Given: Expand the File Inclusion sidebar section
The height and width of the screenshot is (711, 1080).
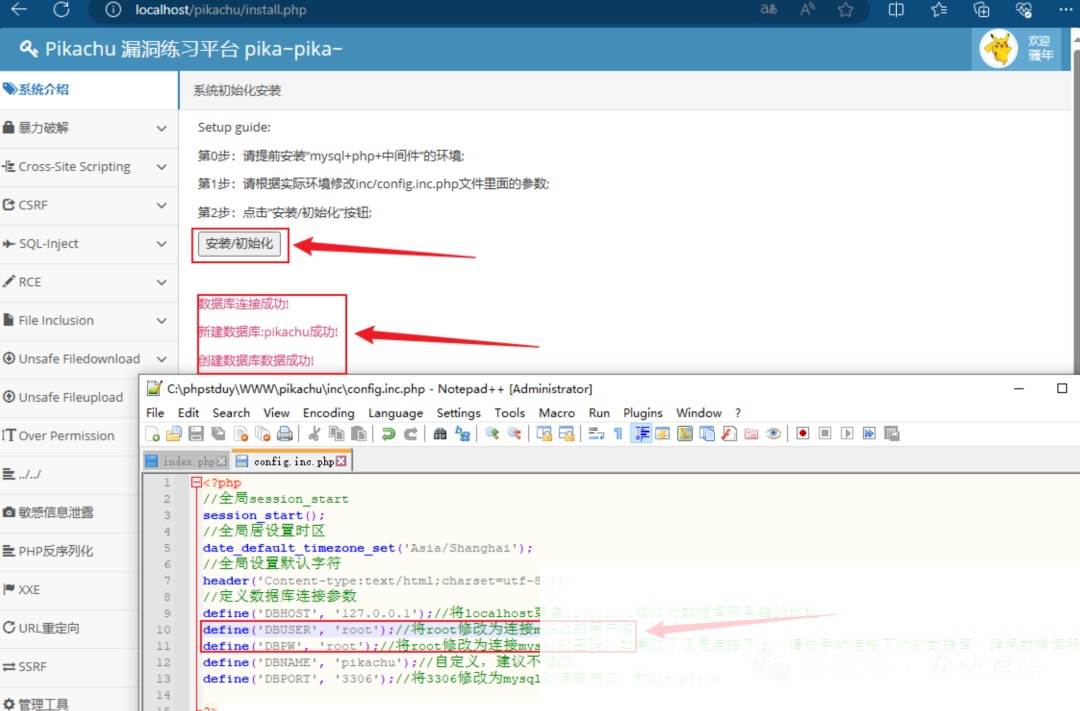Looking at the screenshot, I should pyautogui.click(x=89, y=321).
